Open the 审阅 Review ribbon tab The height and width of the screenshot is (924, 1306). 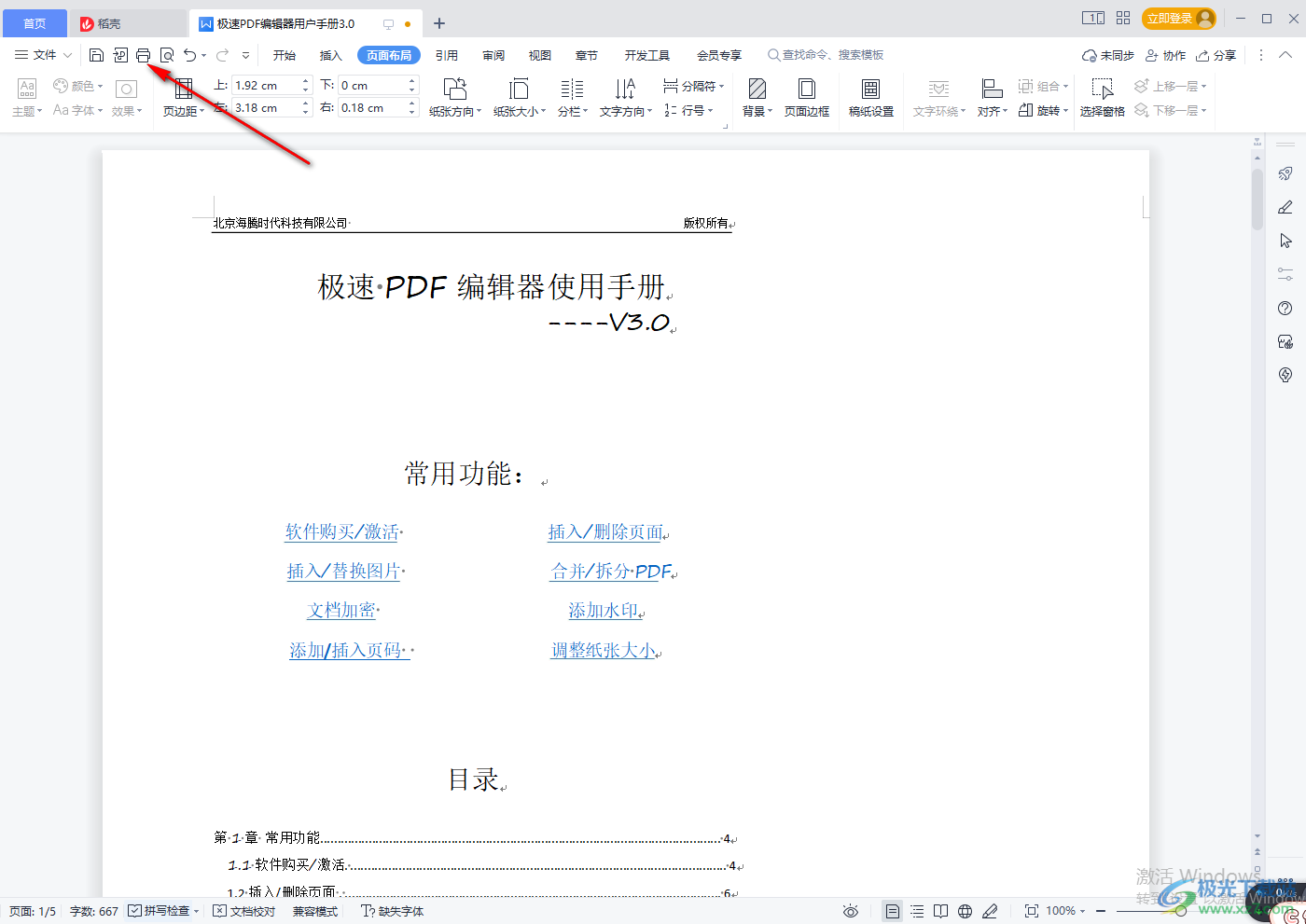(493, 55)
